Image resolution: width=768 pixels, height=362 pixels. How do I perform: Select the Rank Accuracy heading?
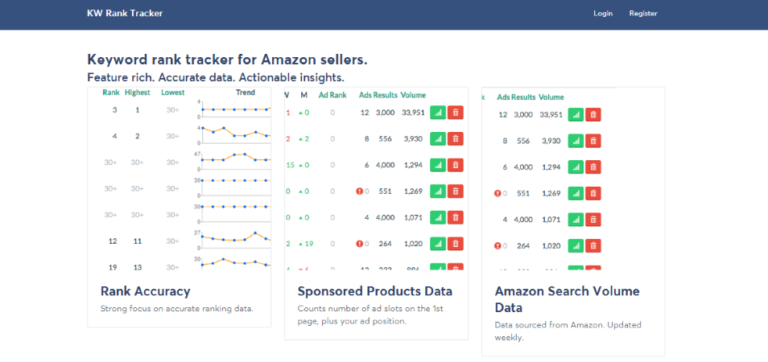click(x=145, y=291)
